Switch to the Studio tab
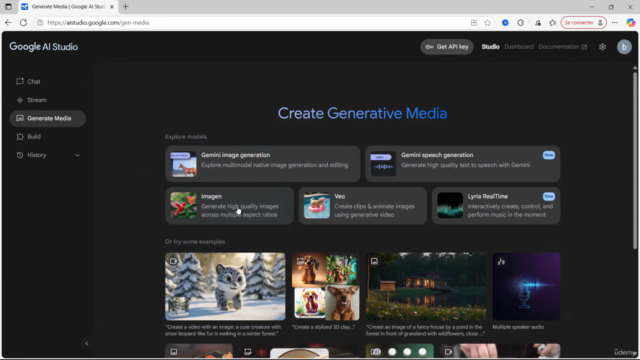Screen dimensions: 640x360 click(x=490, y=47)
